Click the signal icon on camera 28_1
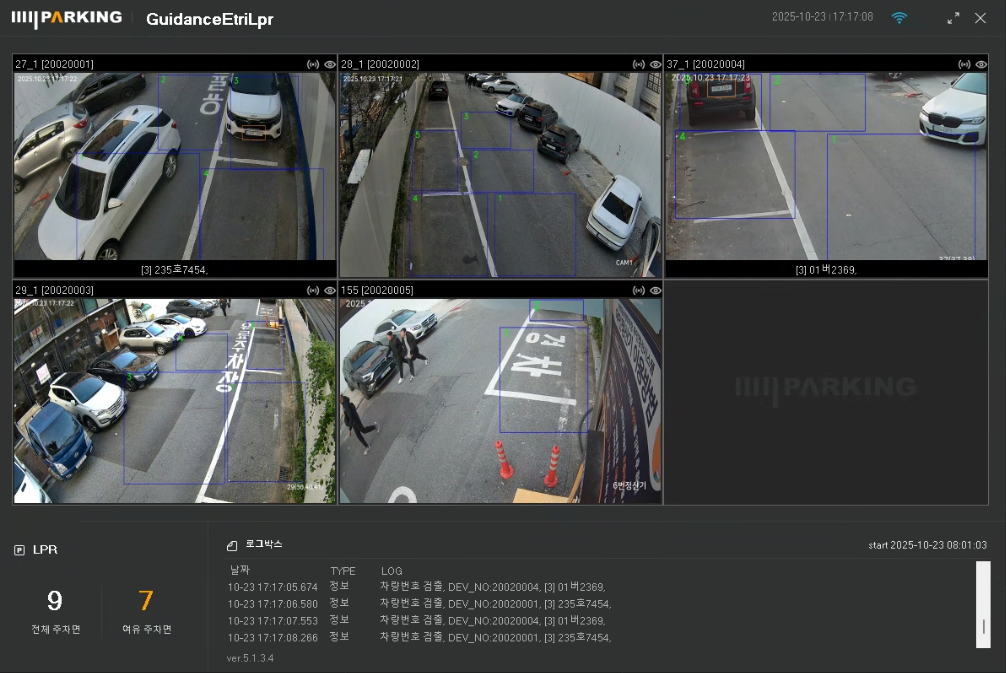1006x673 pixels. 638,64
